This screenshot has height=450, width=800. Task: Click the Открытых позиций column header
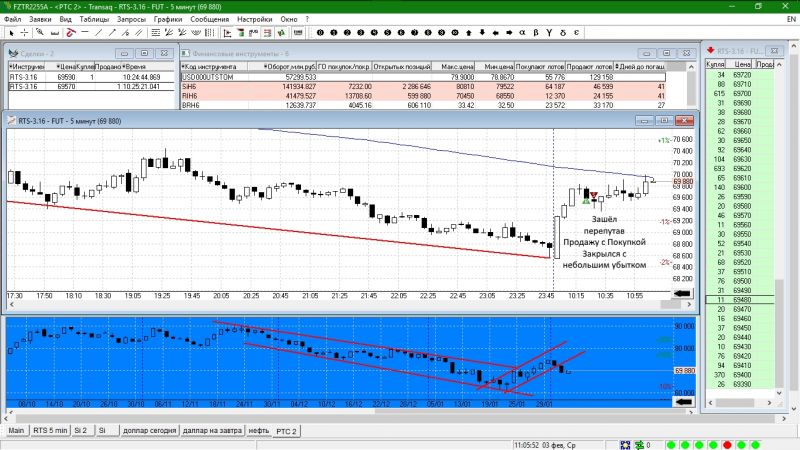(x=402, y=66)
